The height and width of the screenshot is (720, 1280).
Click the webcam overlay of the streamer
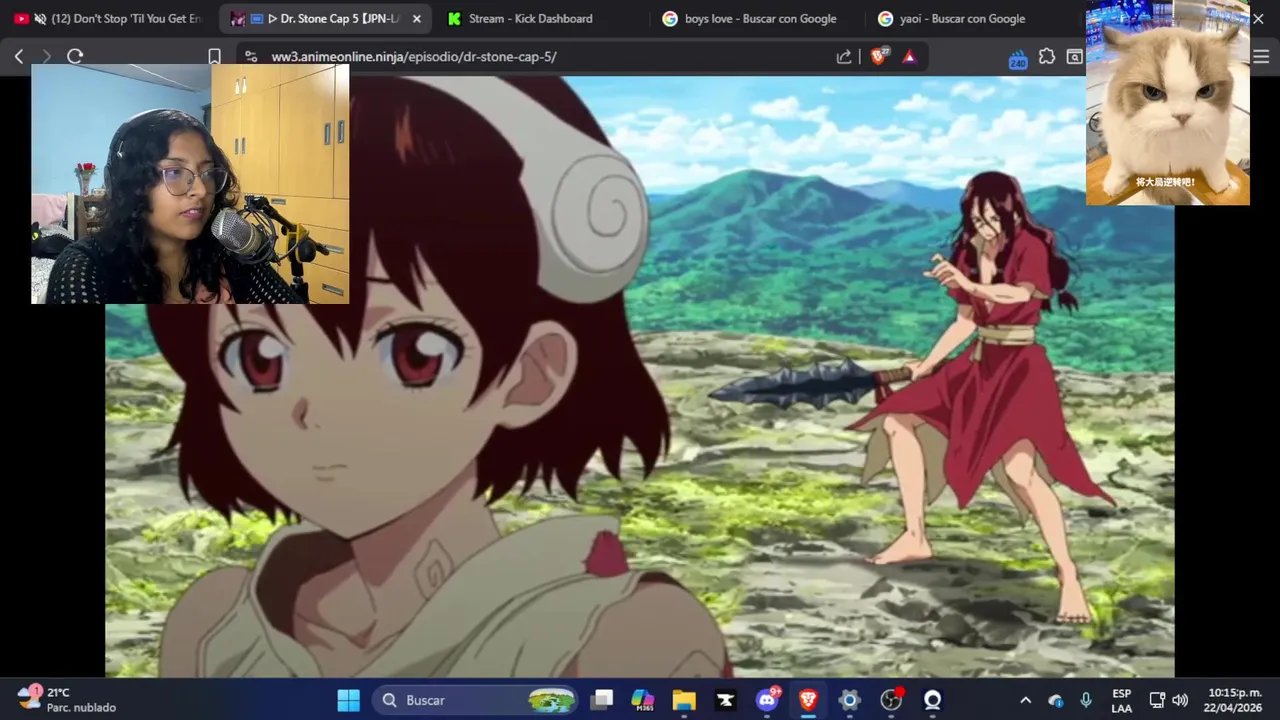click(190, 184)
